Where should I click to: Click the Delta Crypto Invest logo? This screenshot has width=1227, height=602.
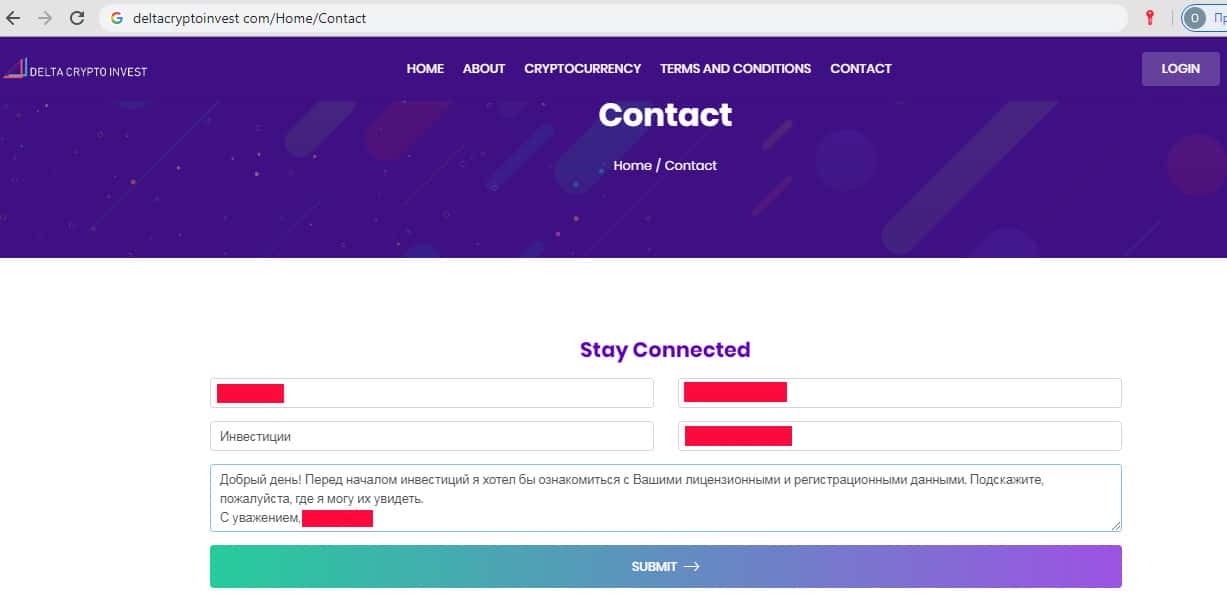pos(75,70)
